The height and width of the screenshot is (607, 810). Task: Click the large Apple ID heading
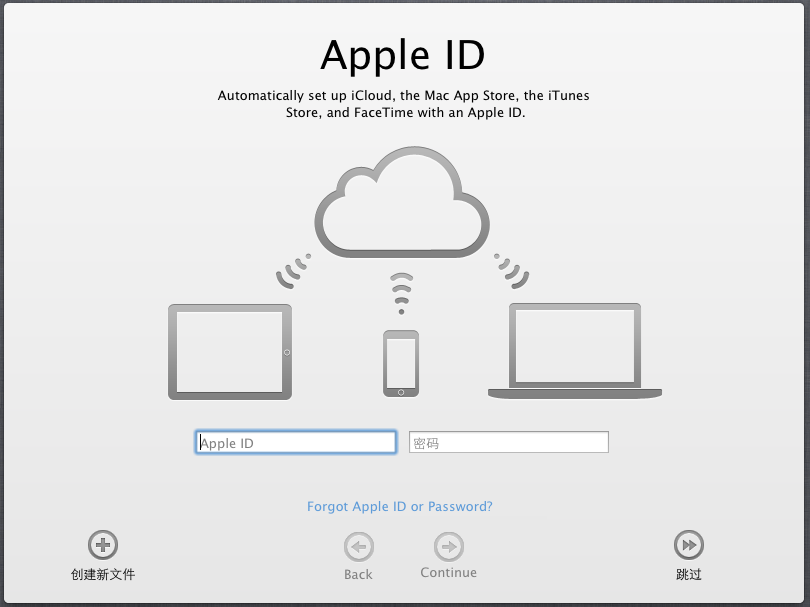click(x=403, y=55)
